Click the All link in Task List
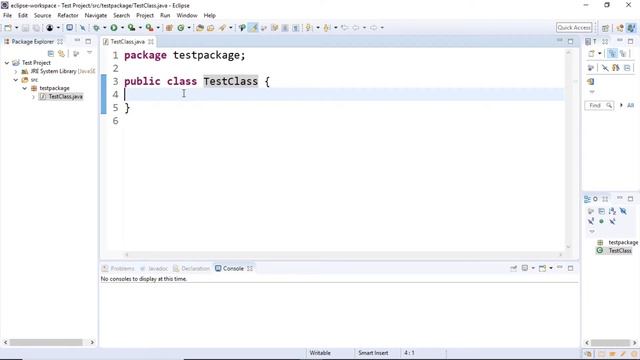Image resolution: width=640 pixels, height=360 pixels. [631, 106]
